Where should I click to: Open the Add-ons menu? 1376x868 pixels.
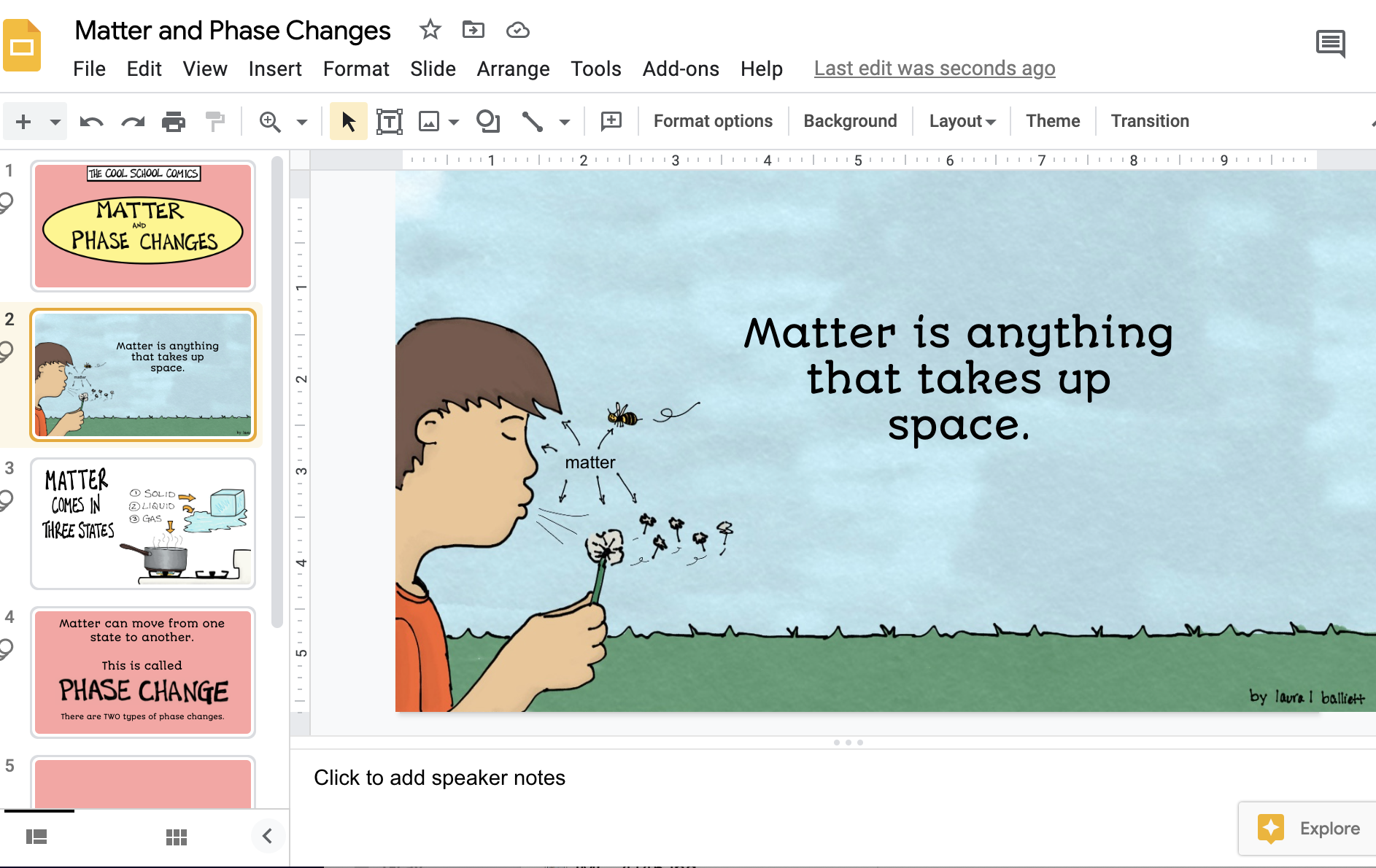pyautogui.click(x=681, y=69)
